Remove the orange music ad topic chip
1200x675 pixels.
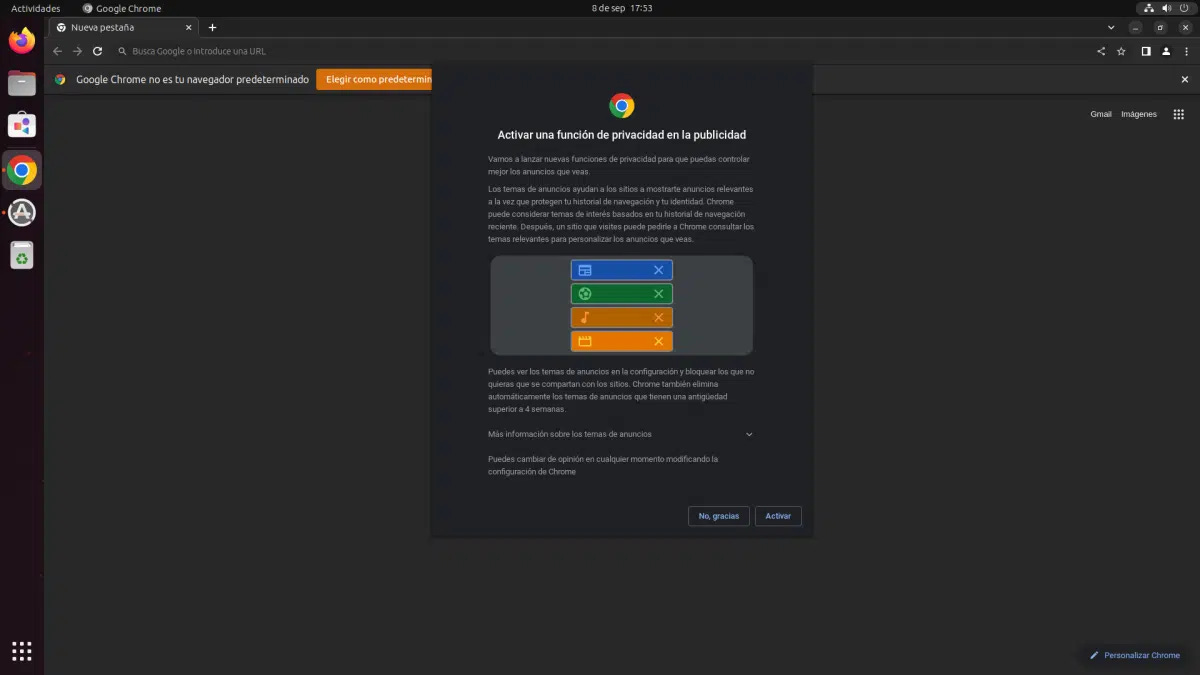tap(658, 318)
